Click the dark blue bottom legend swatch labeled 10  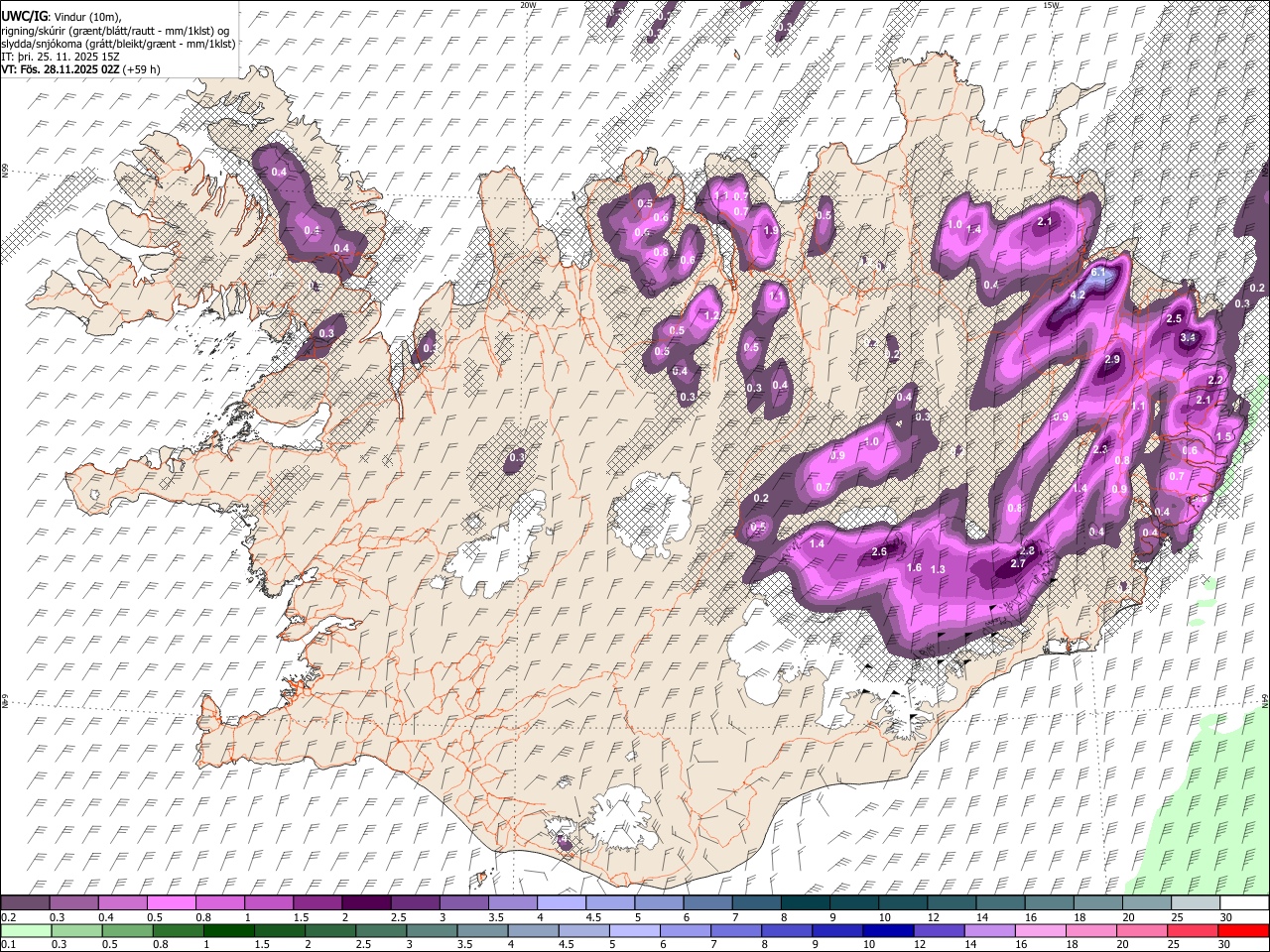[x=888, y=931]
